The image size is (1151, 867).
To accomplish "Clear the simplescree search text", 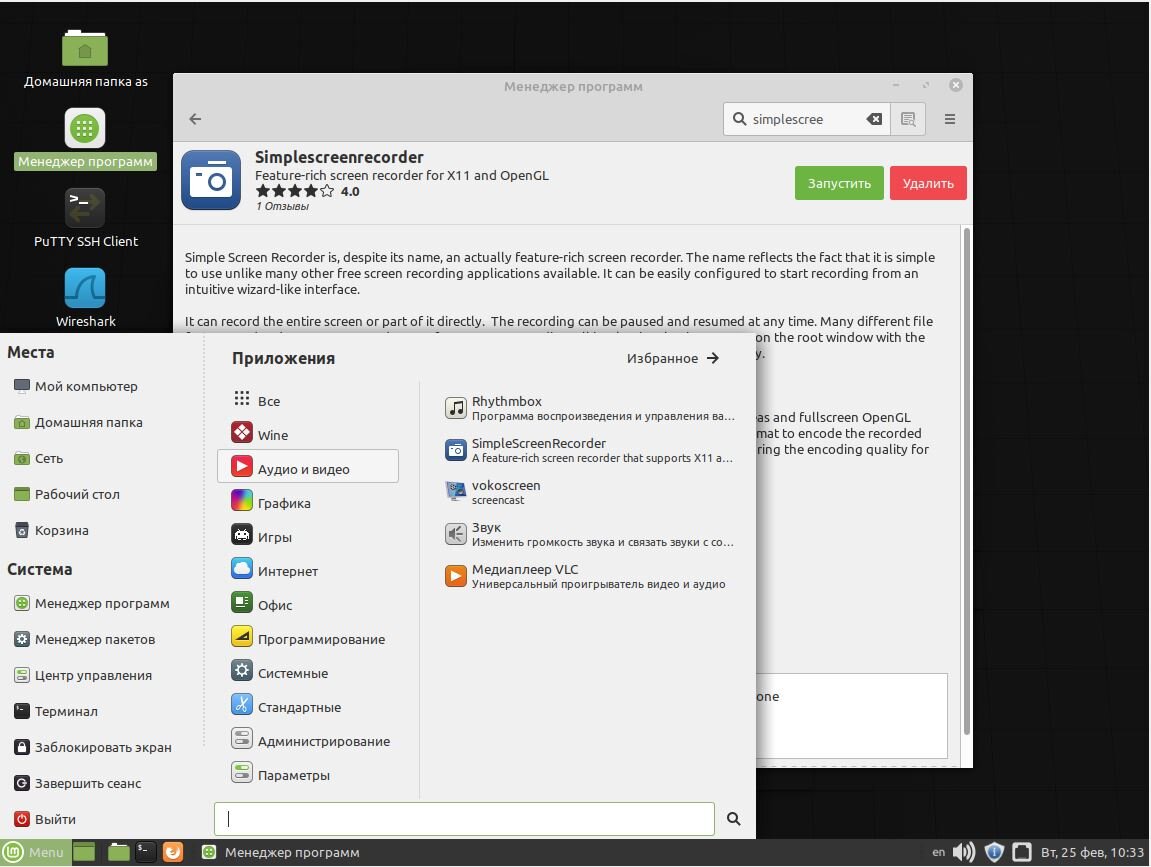I will click(x=874, y=119).
